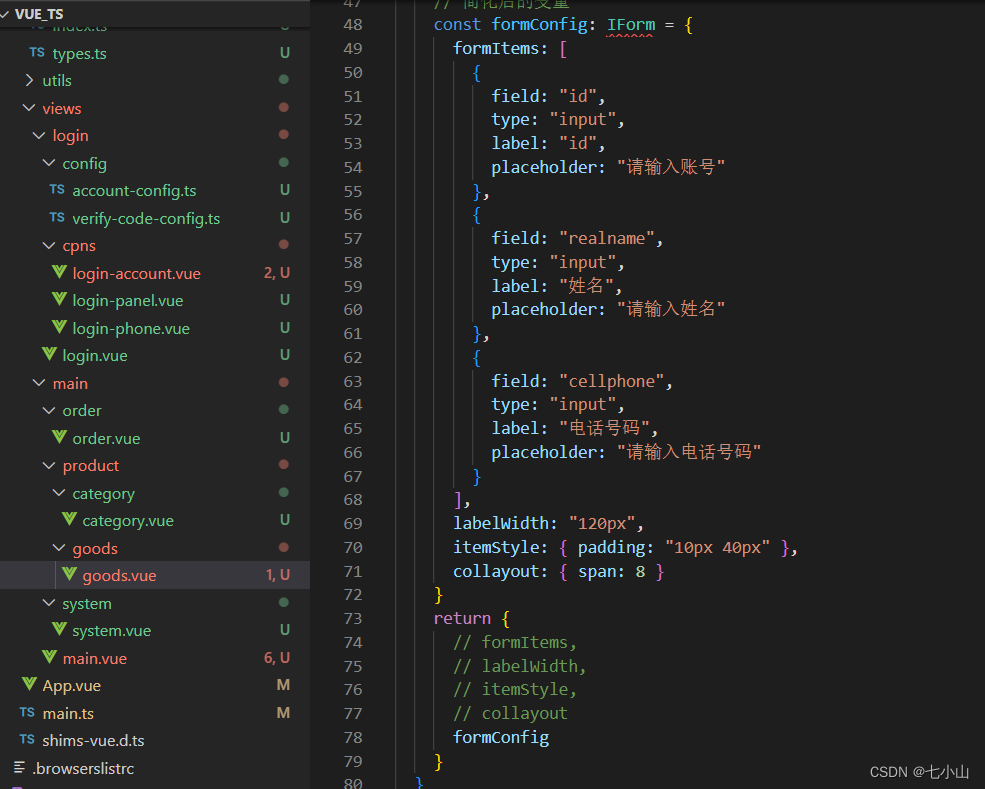Click the IForm type with error underline
The width and height of the screenshot is (985, 789).
tap(630, 25)
